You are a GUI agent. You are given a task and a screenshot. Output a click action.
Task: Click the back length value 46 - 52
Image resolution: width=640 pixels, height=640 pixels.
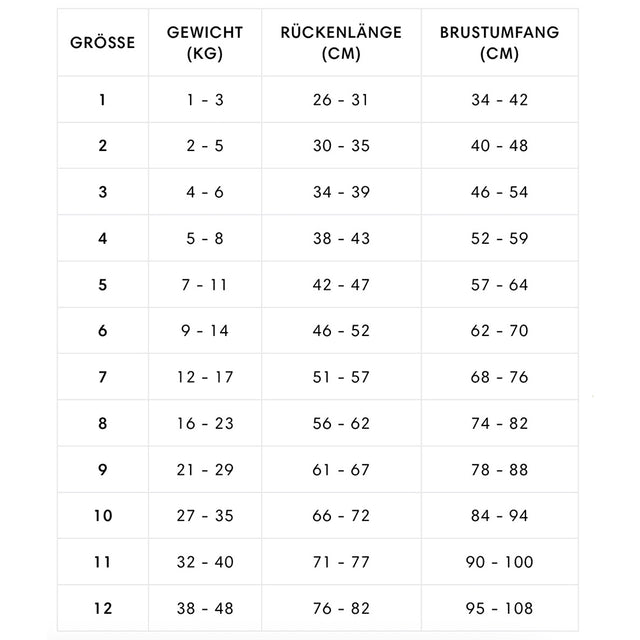[341, 331]
